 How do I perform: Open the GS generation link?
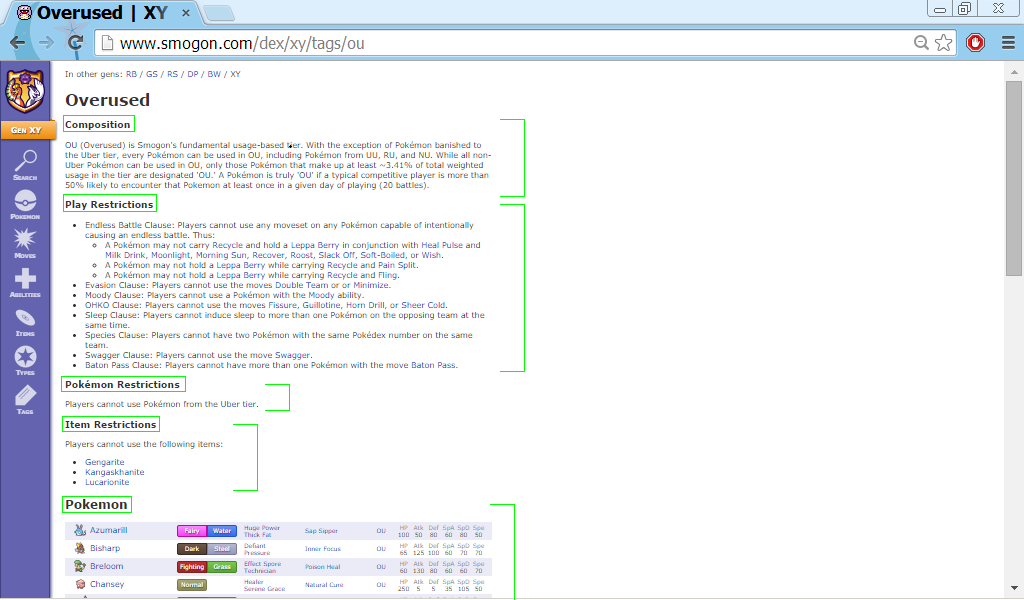152,74
